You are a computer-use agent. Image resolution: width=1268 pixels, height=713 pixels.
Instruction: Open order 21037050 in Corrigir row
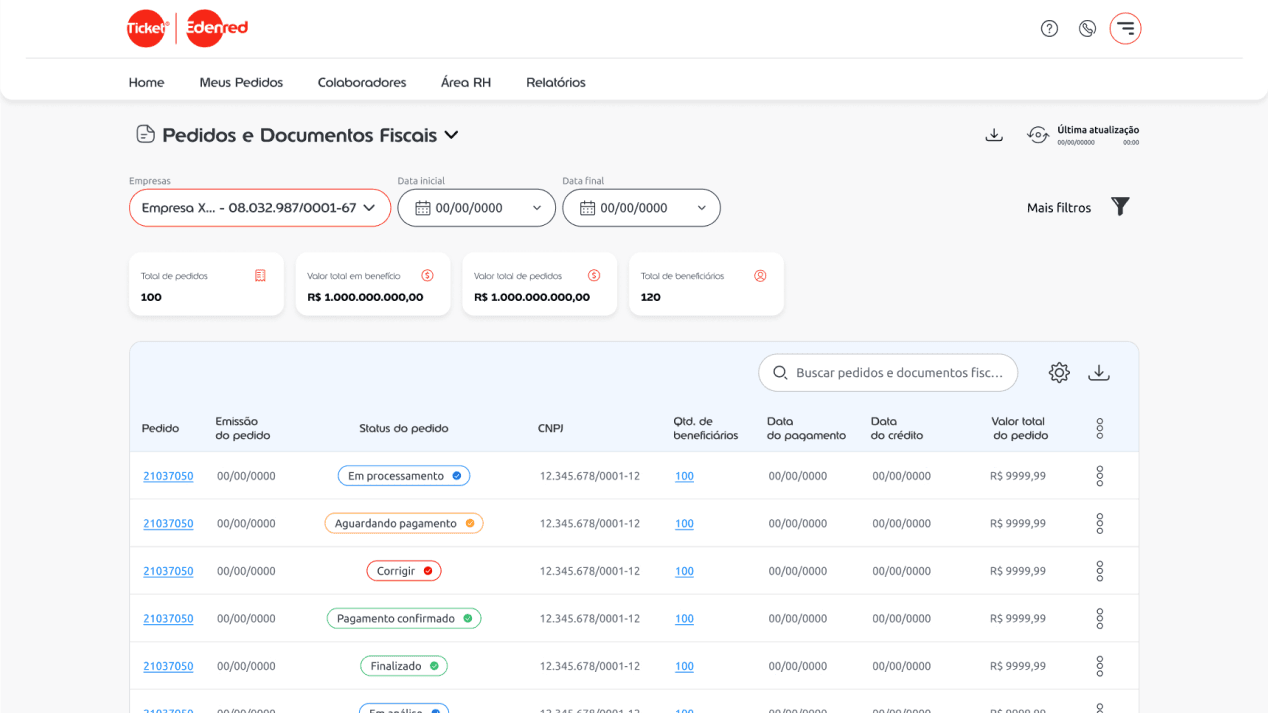point(168,571)
